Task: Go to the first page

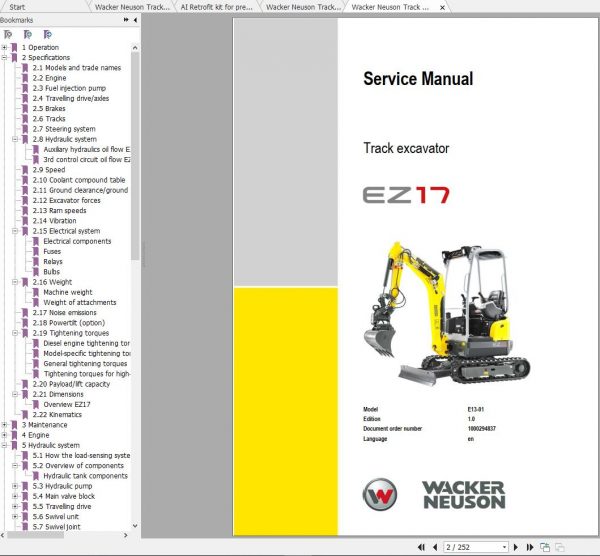Action: 421,547
